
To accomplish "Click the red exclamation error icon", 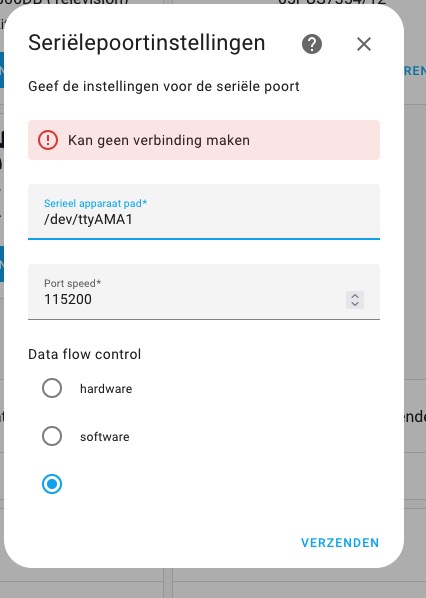I will (48, 140).
